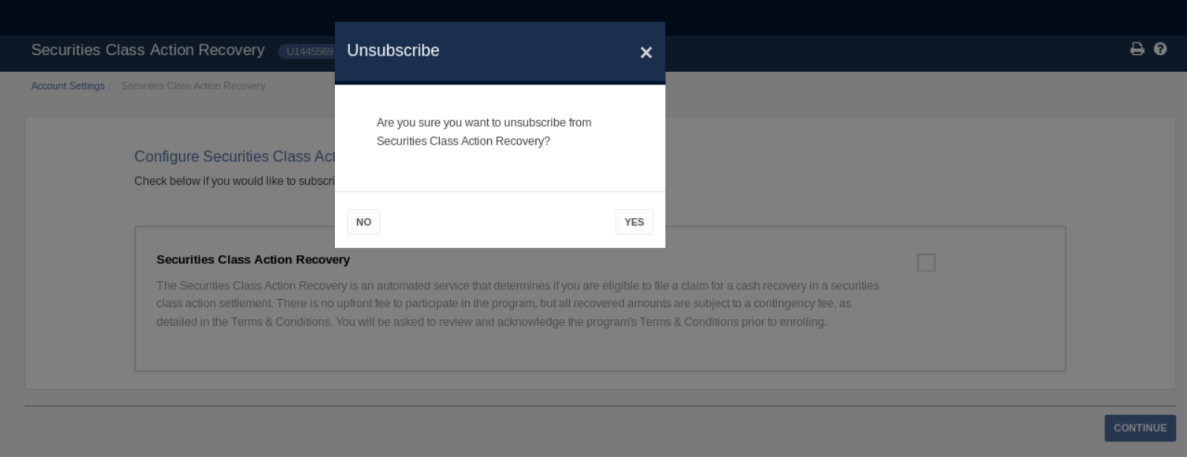Click the bold Securities Class Action Recovery label
This screenshot has width=1187, height=457.
coord(253,260)
